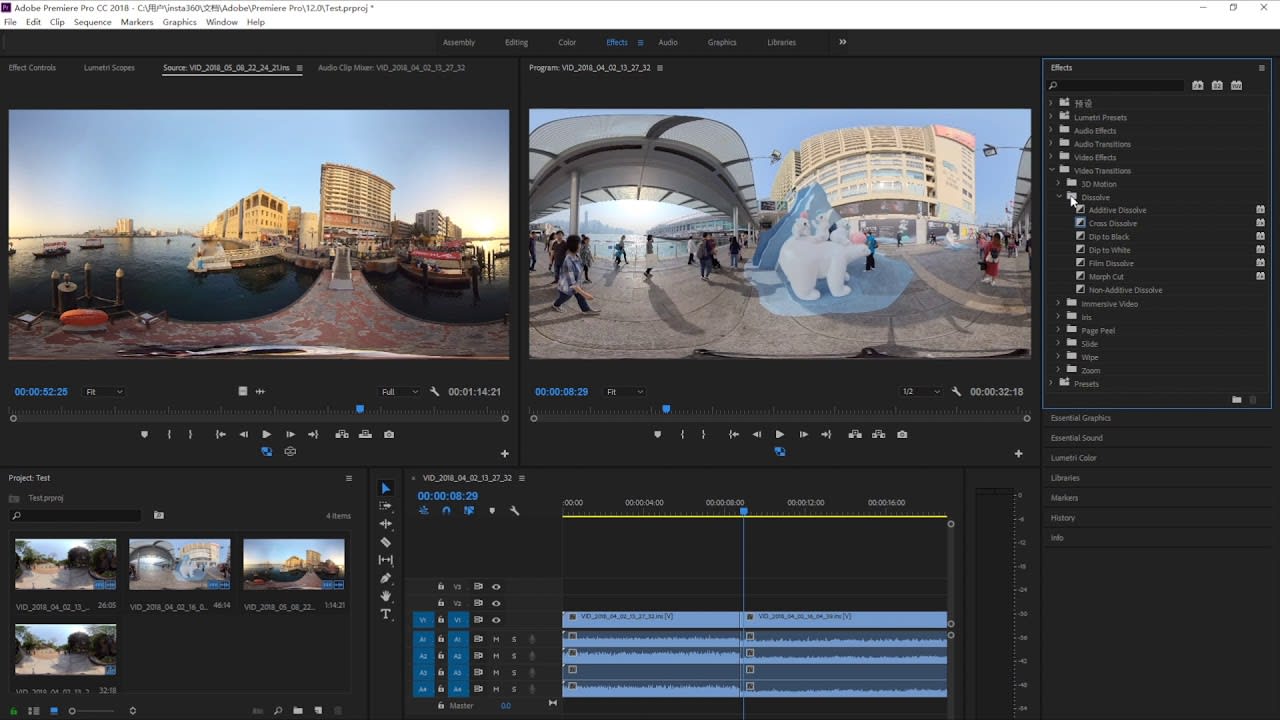The image size is (1280, 720).
Task: Select the Snap magnet icon in timeline
Action: pos(445,511)
